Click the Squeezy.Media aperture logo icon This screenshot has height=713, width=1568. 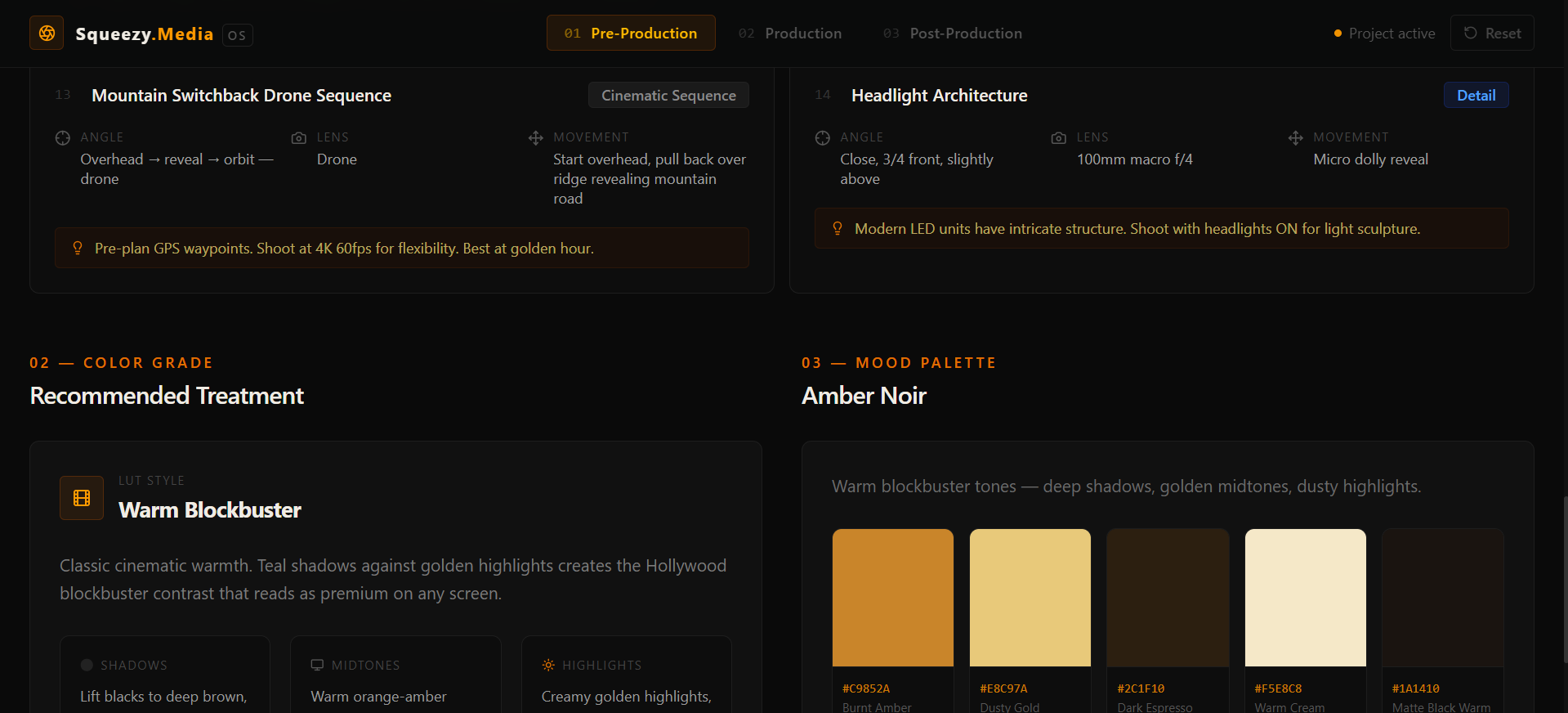[x=47, y=33]
